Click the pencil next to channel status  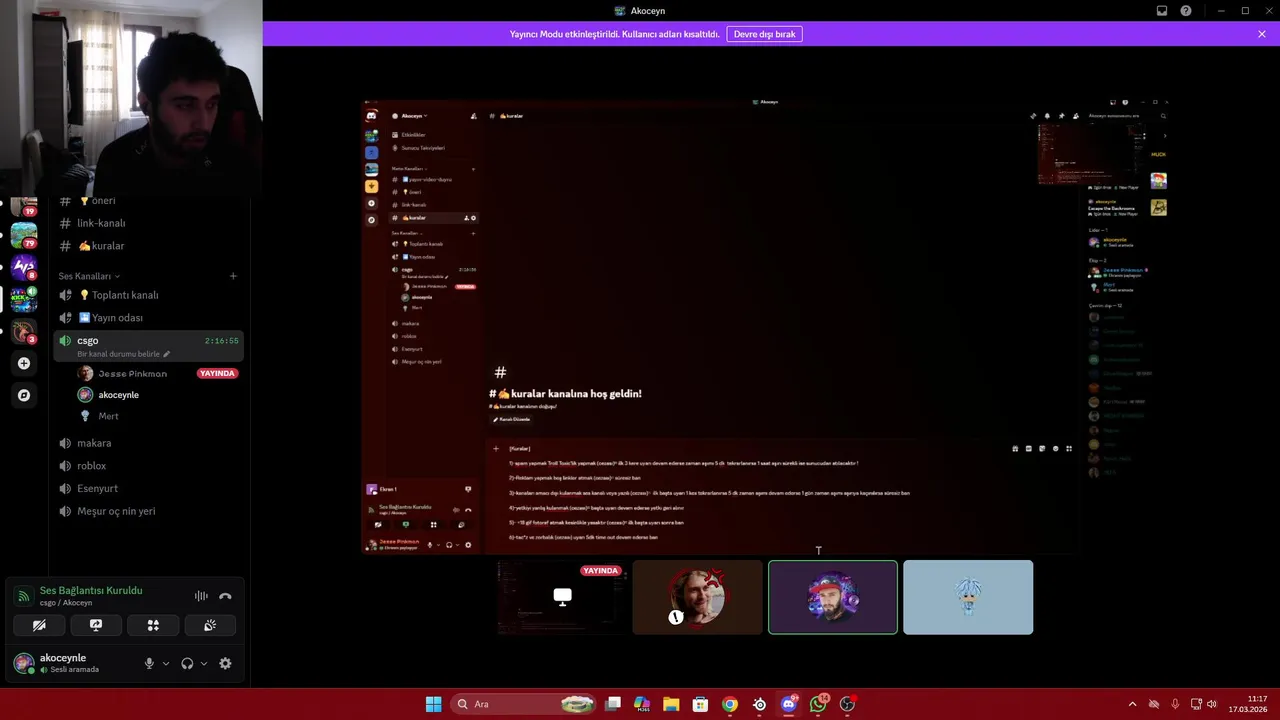coord(167,354)
